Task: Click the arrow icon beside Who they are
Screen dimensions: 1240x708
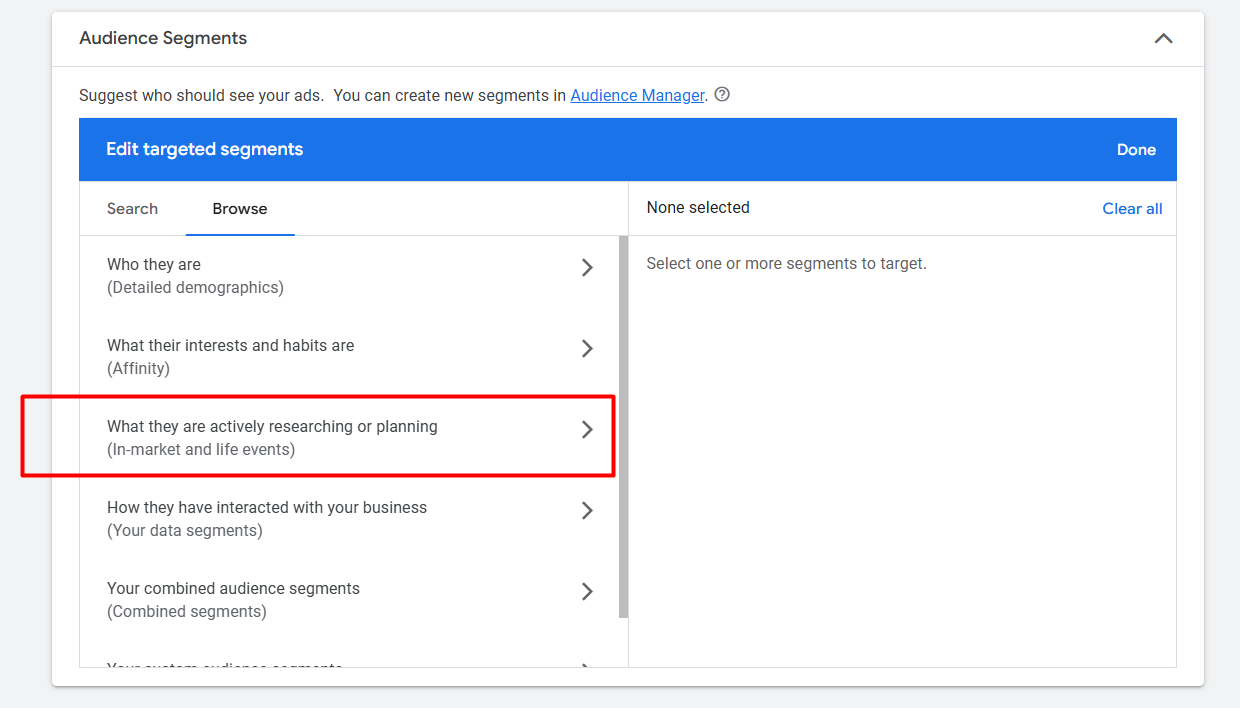Action: pos(587,268)
